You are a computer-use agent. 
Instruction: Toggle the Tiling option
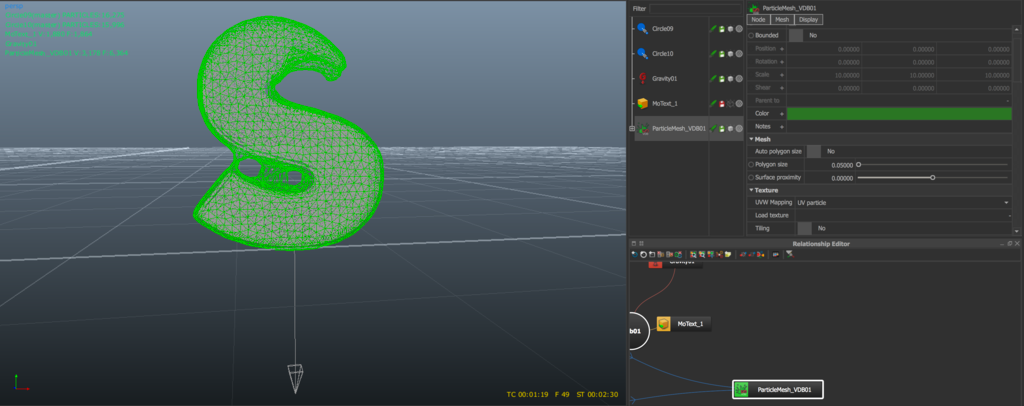tap(805, 228)
